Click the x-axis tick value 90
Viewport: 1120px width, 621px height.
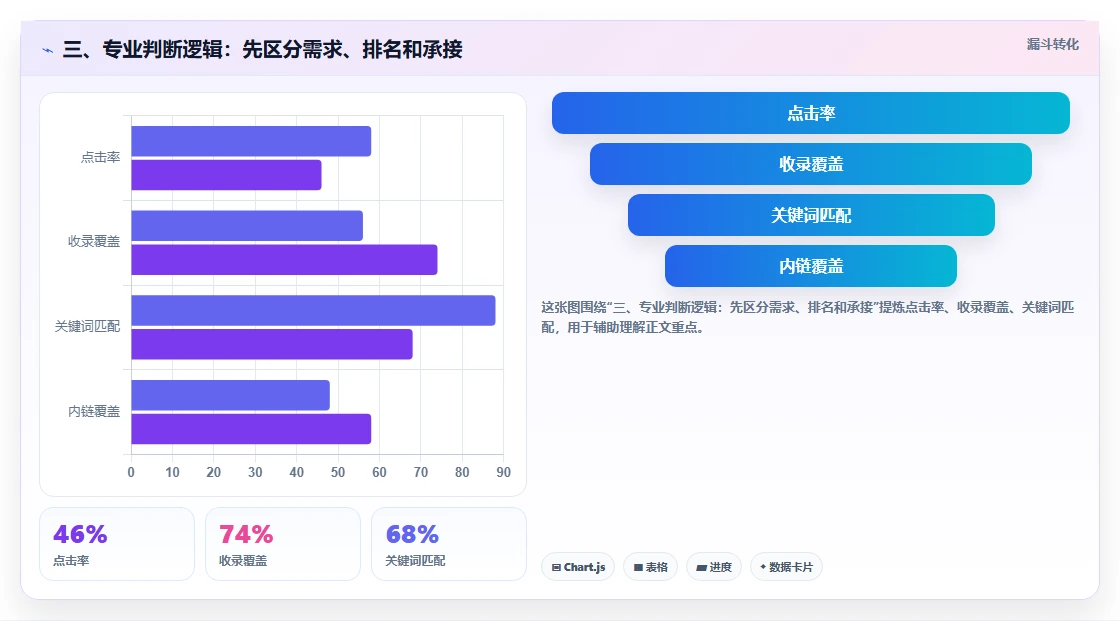click(x=504, y=472)
